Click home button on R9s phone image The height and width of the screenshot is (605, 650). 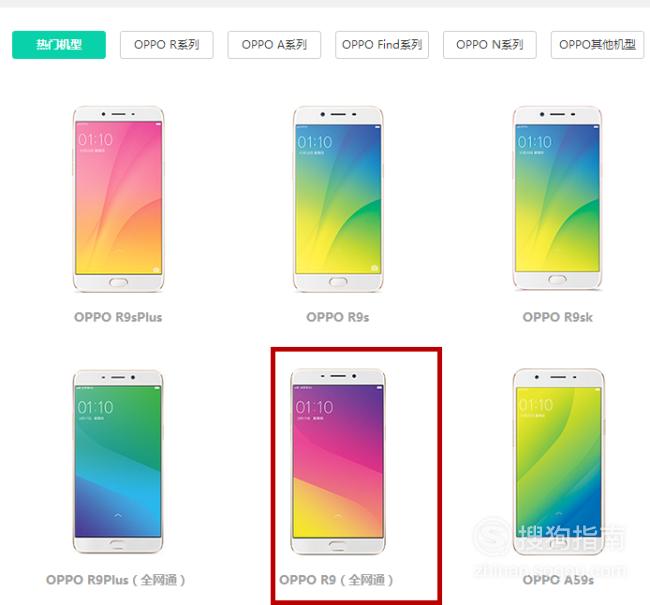[338, 282]
